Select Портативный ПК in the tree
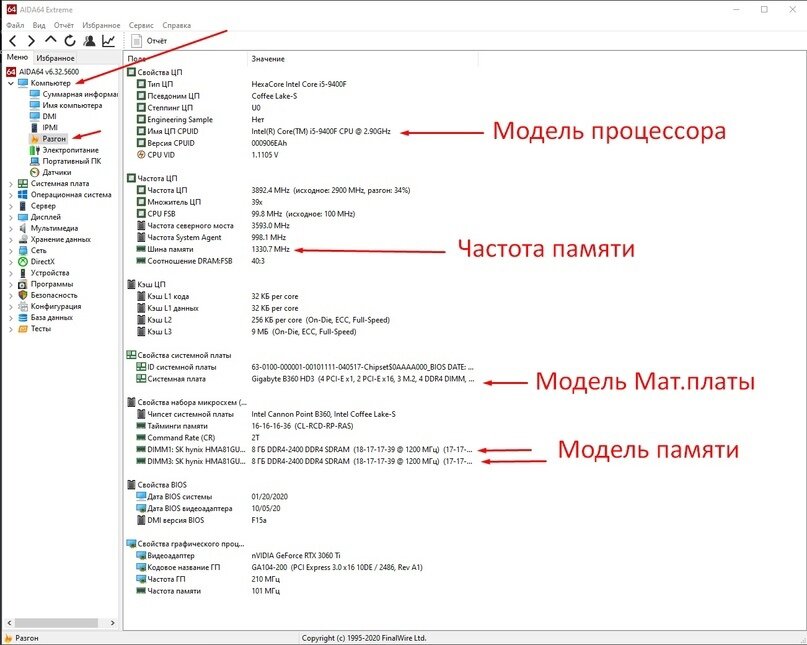 tap(65, 161)
